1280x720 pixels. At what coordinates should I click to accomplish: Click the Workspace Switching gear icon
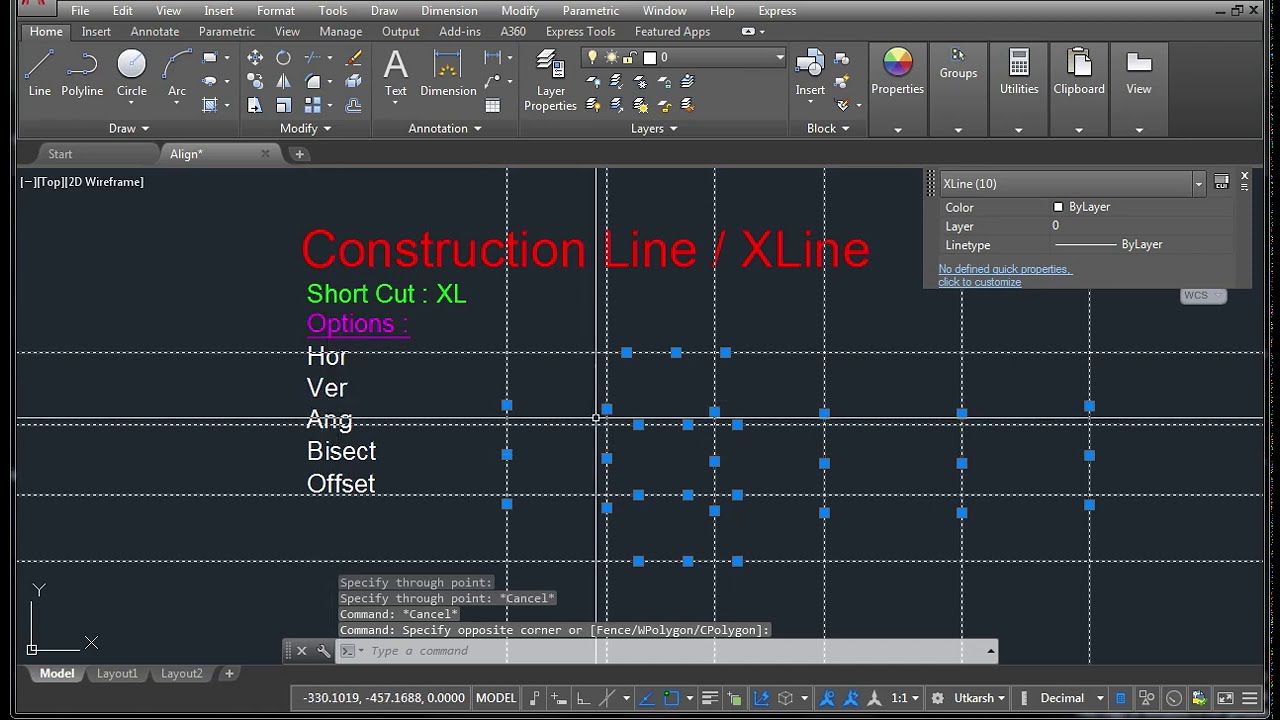(937, 698)
